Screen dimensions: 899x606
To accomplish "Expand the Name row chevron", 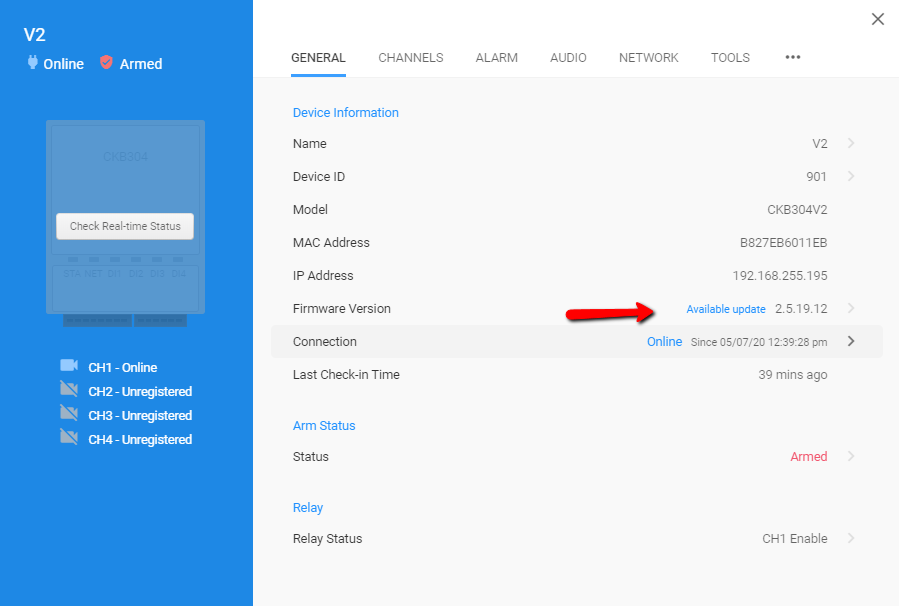I will (851, 143).
